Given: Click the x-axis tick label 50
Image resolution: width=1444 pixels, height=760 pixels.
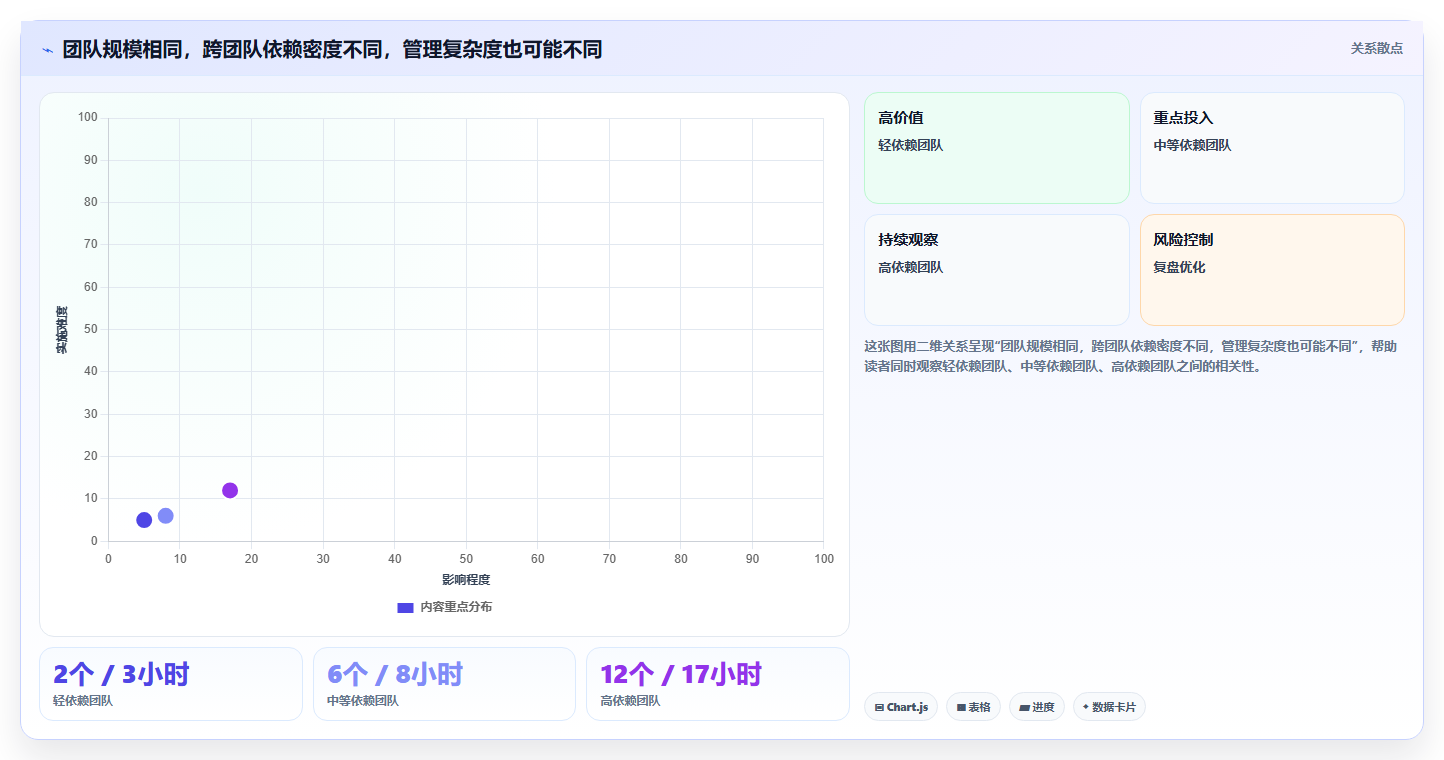Looking at the screenshot, I should (466, 559).
